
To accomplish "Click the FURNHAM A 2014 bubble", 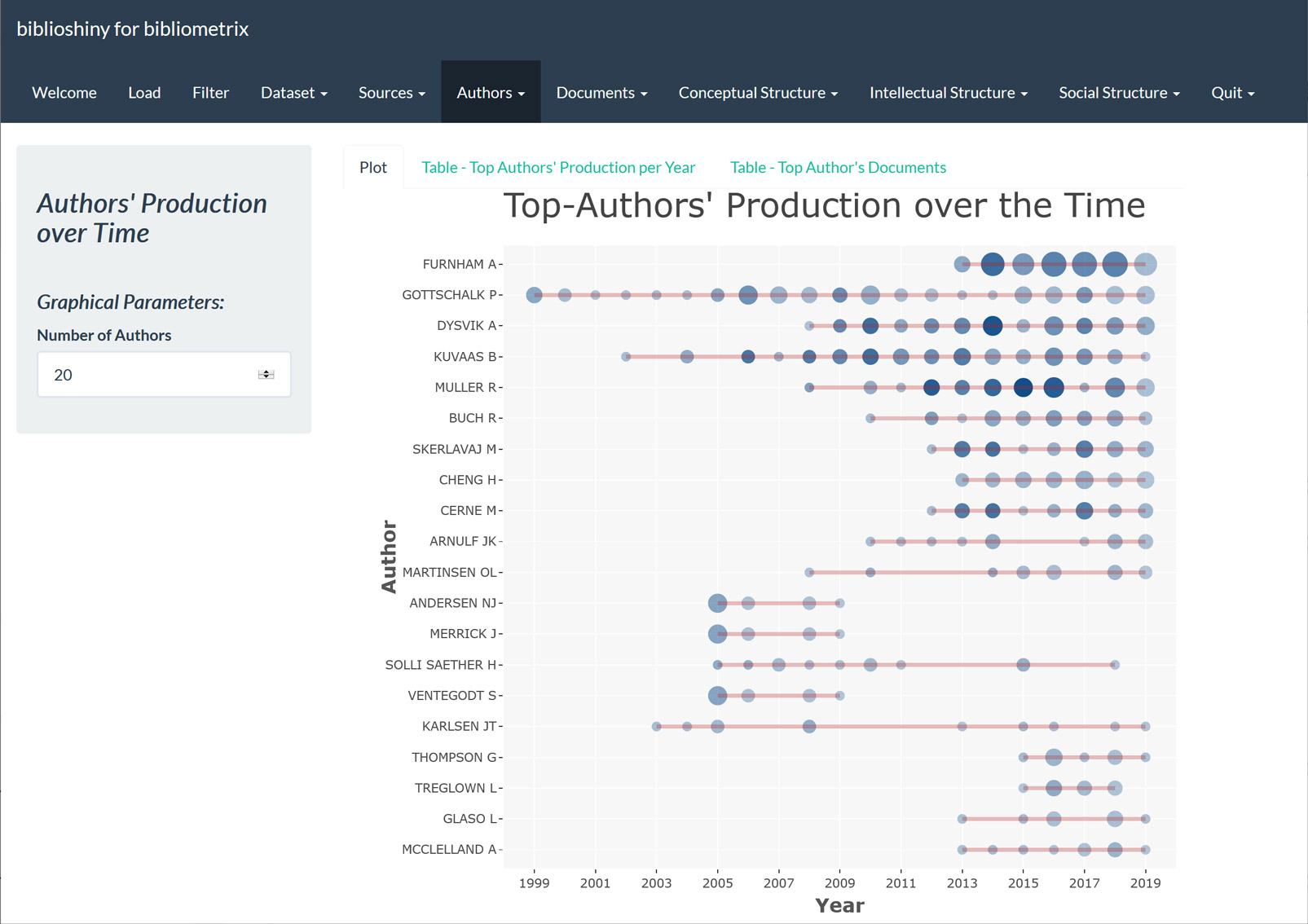I will 992,264.
